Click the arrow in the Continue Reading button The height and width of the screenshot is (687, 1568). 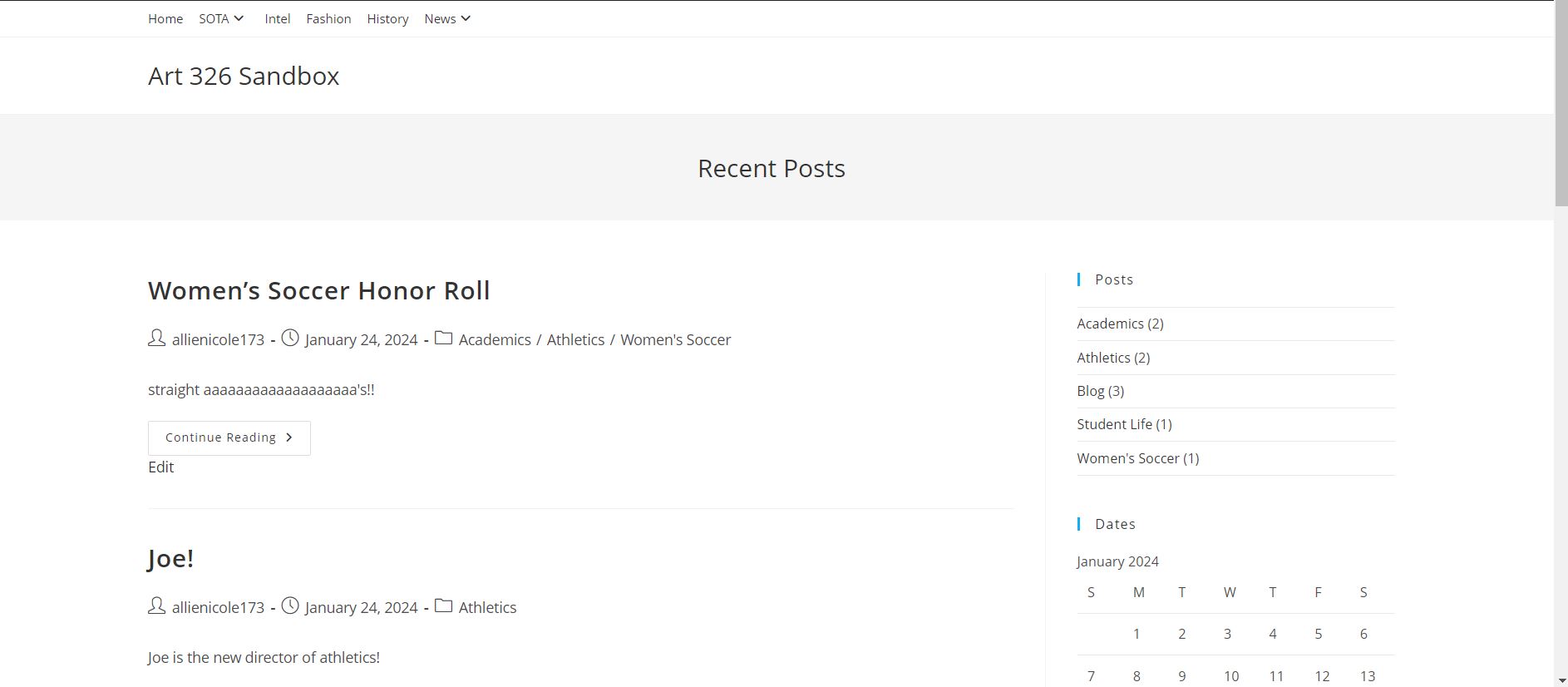coord(289,437)
